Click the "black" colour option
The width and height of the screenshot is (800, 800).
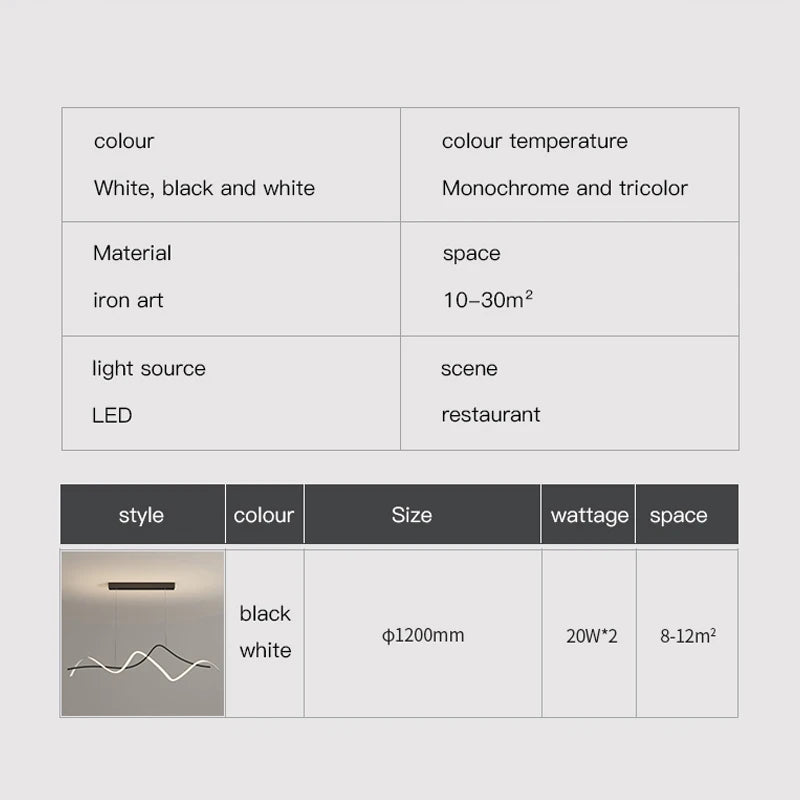coord(265,613)
